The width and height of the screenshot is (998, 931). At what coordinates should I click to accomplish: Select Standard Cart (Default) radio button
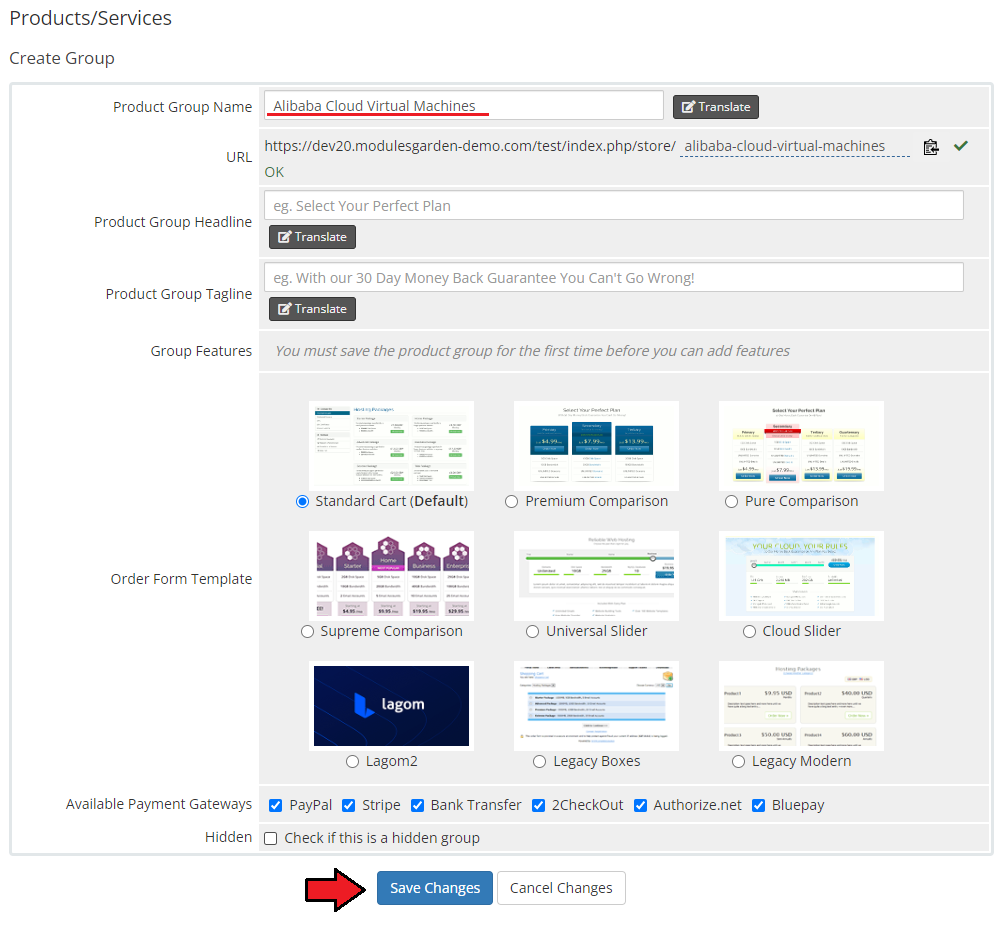click(x=302, y=501)
